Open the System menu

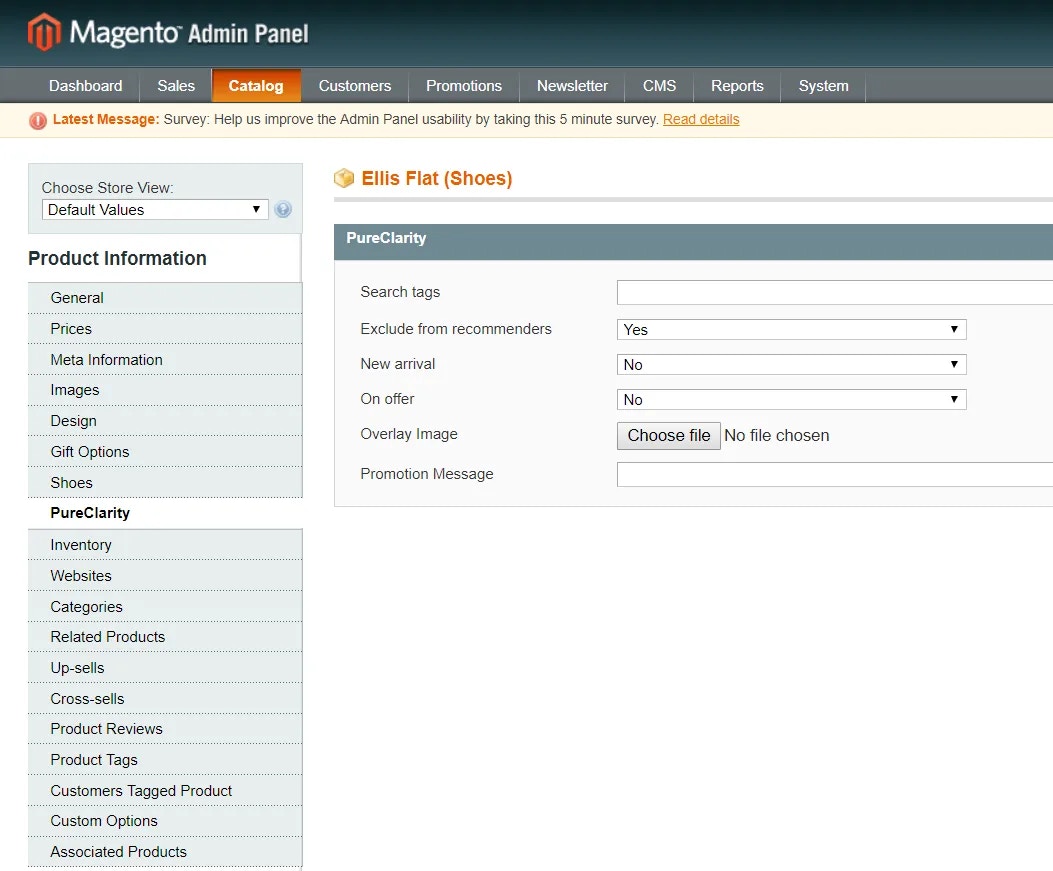tap(823, 86)
